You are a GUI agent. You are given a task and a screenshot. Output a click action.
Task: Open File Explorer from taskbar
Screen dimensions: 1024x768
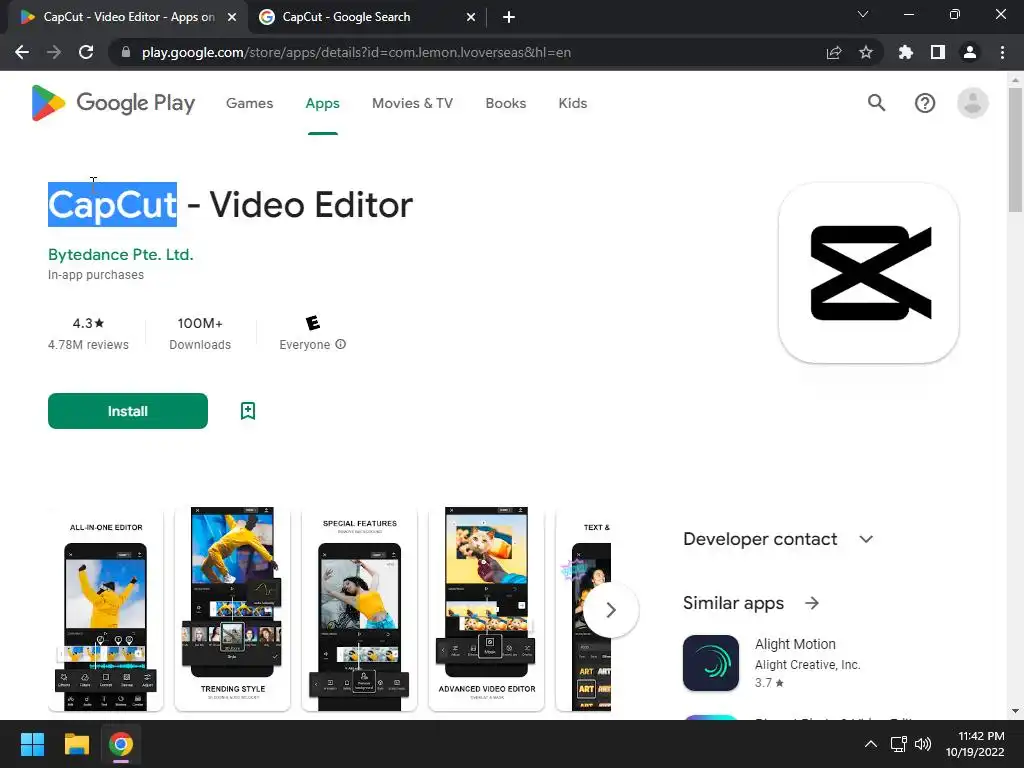[76, 744]
